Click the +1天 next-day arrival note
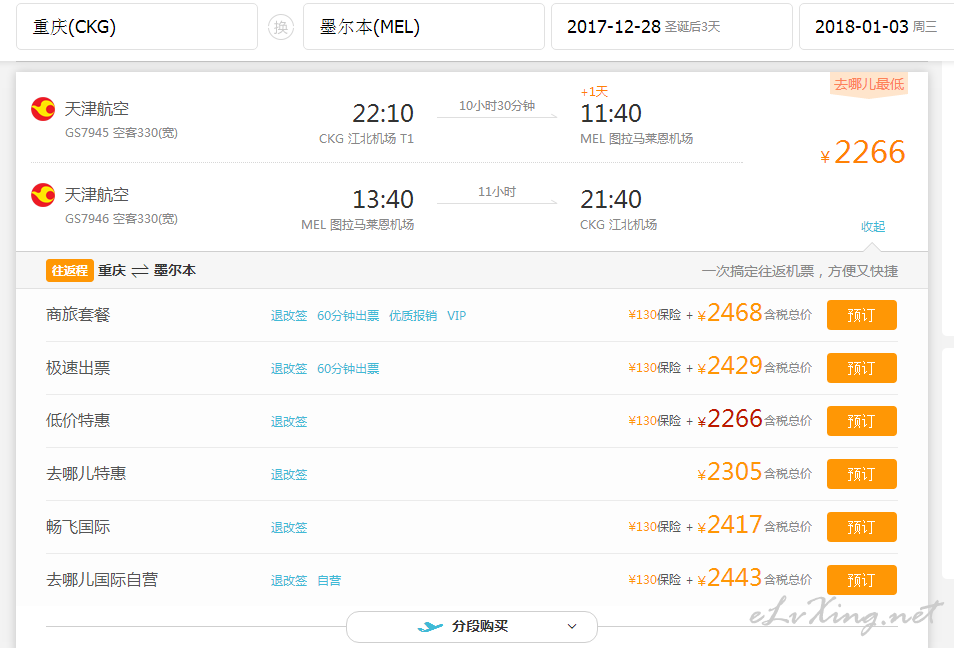 594,92
